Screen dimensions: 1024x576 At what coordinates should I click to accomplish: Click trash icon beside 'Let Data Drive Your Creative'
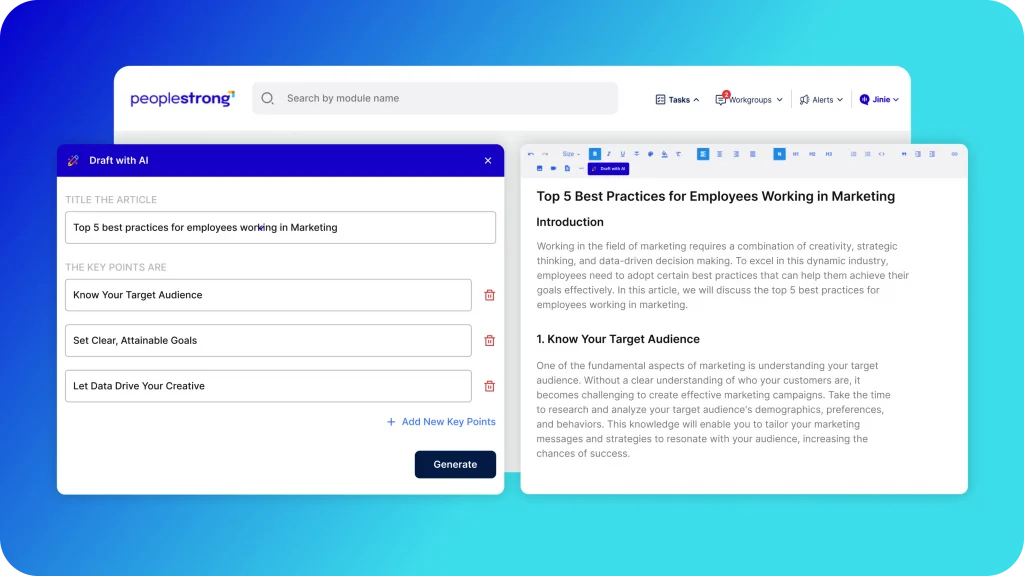489,386
